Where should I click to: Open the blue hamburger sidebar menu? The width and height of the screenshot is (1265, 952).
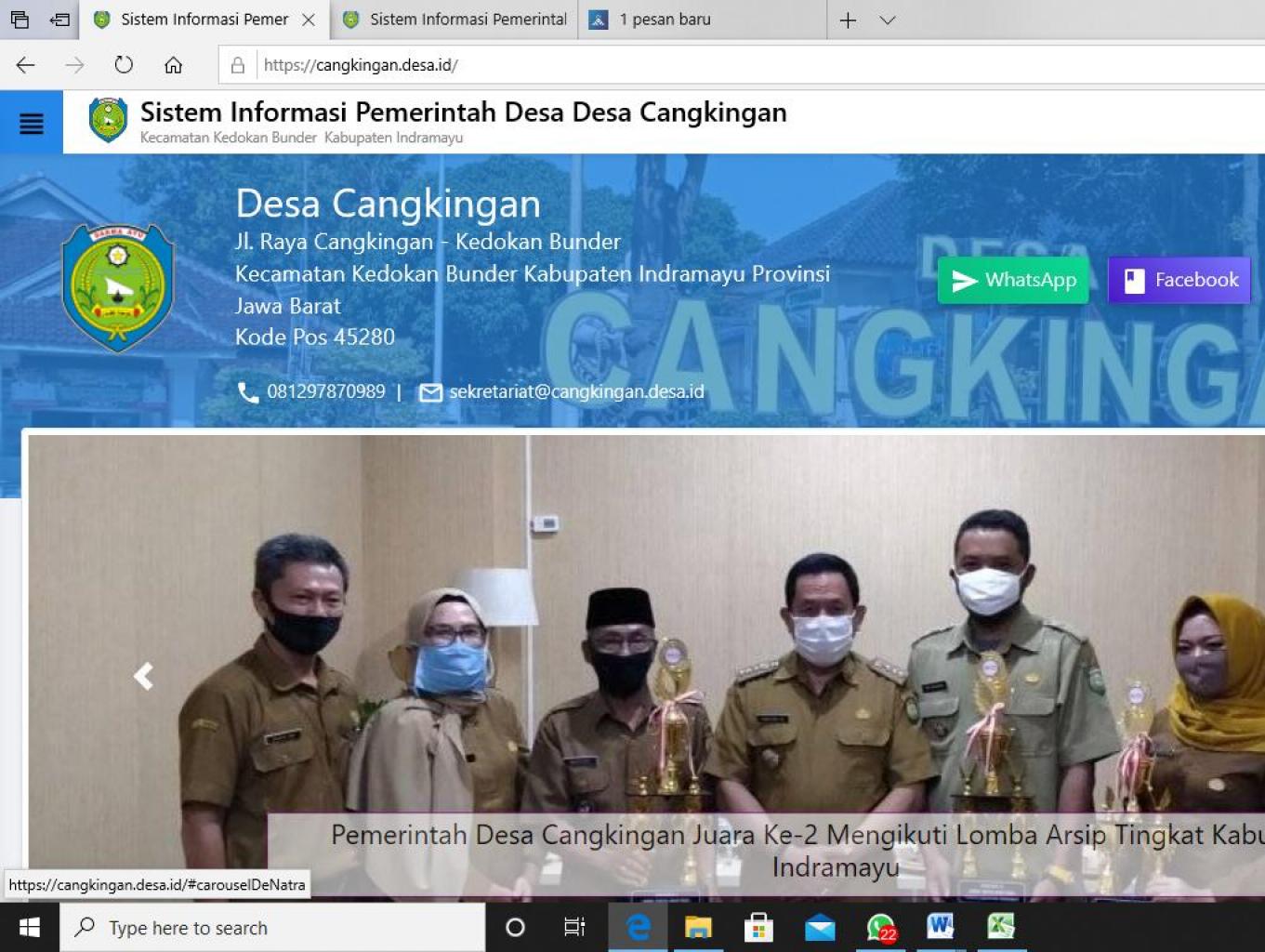point(31,123)
